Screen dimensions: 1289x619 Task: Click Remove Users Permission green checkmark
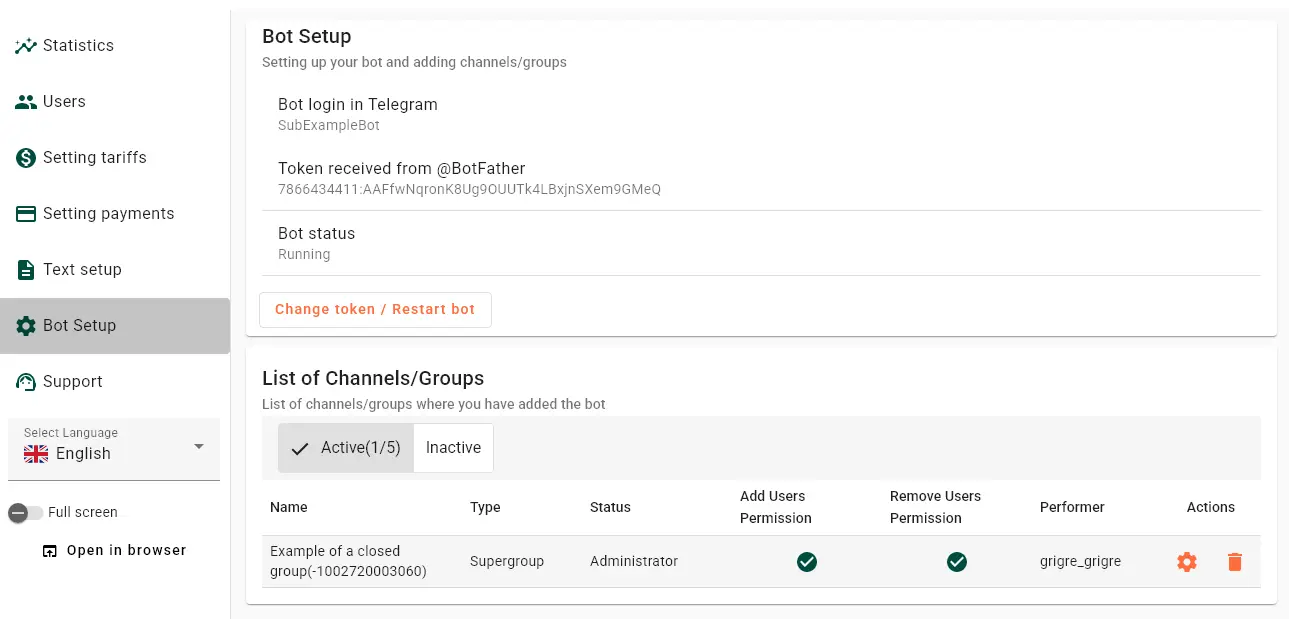[957, 562]
